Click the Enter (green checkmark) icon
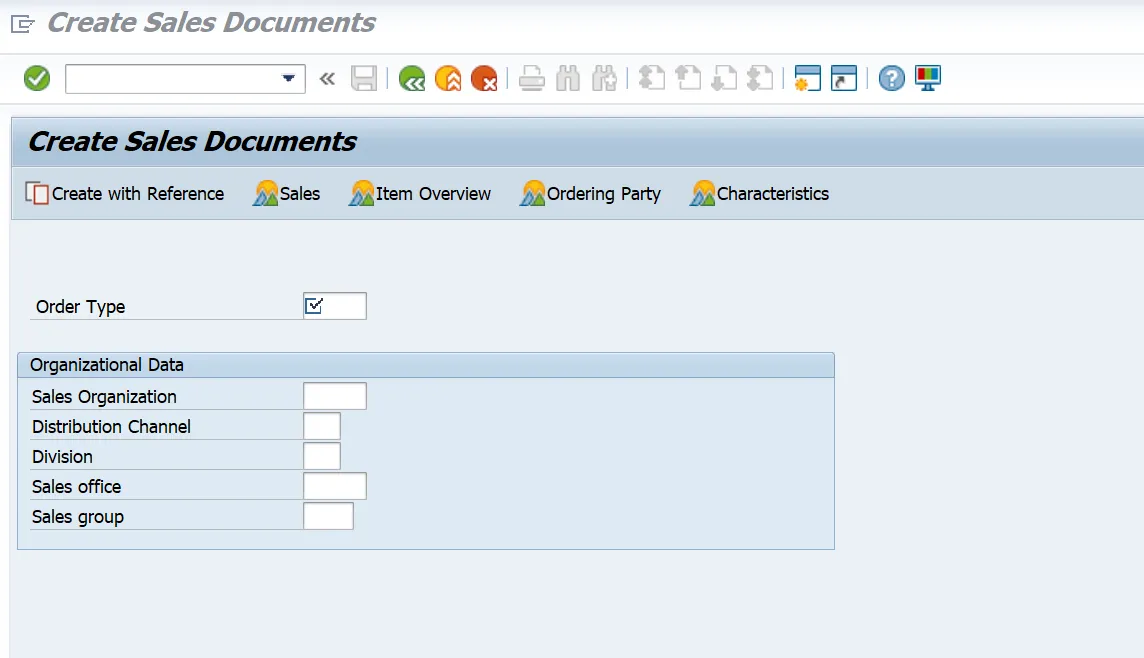The width and height of the screenshot is (1144, 658). tap(37, 78)
